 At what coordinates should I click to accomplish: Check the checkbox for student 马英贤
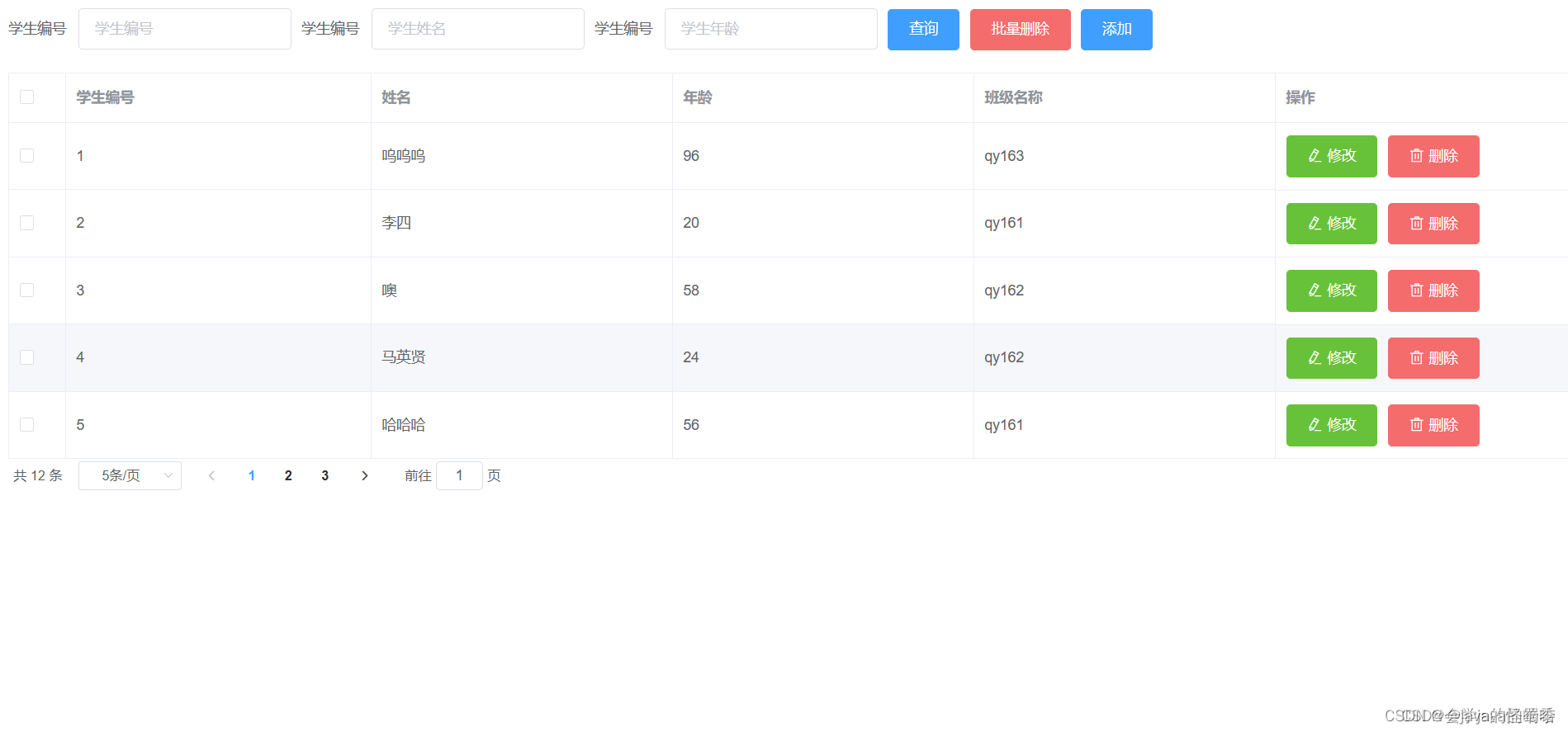point(26,357)
